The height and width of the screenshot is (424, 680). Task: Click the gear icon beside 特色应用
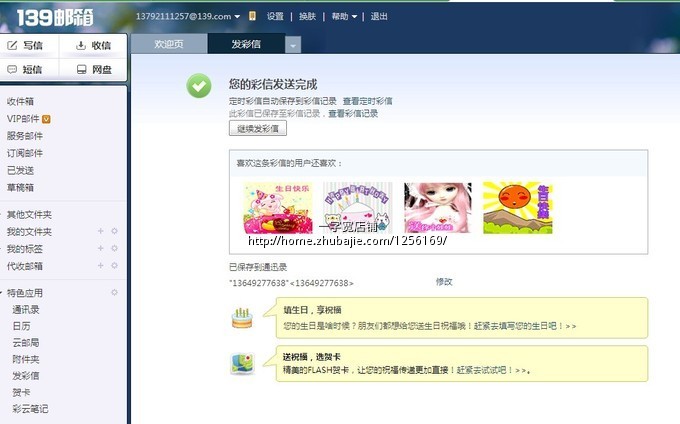[x=114, y=293]
